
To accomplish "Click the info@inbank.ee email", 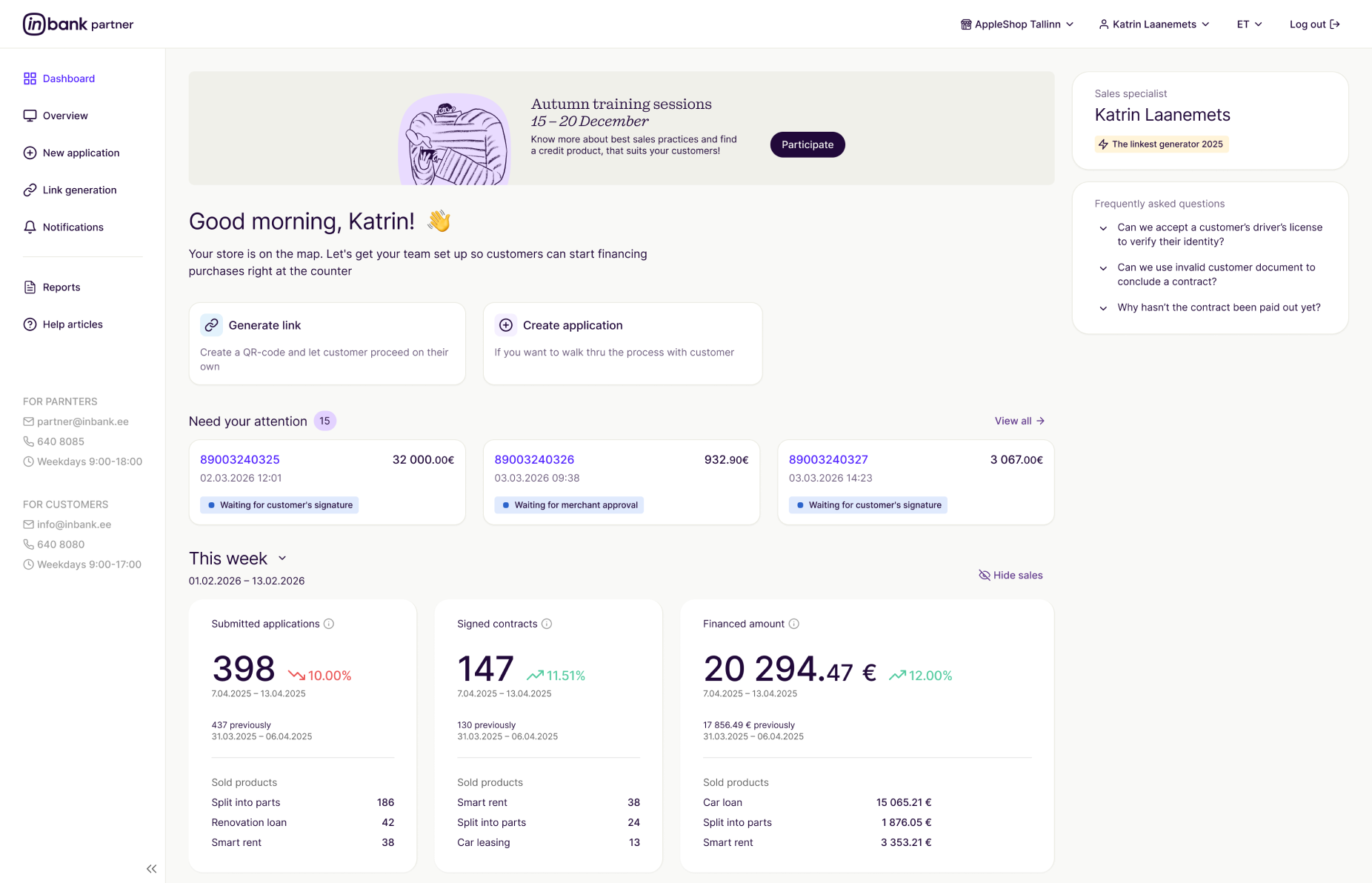I will (74, 524).
